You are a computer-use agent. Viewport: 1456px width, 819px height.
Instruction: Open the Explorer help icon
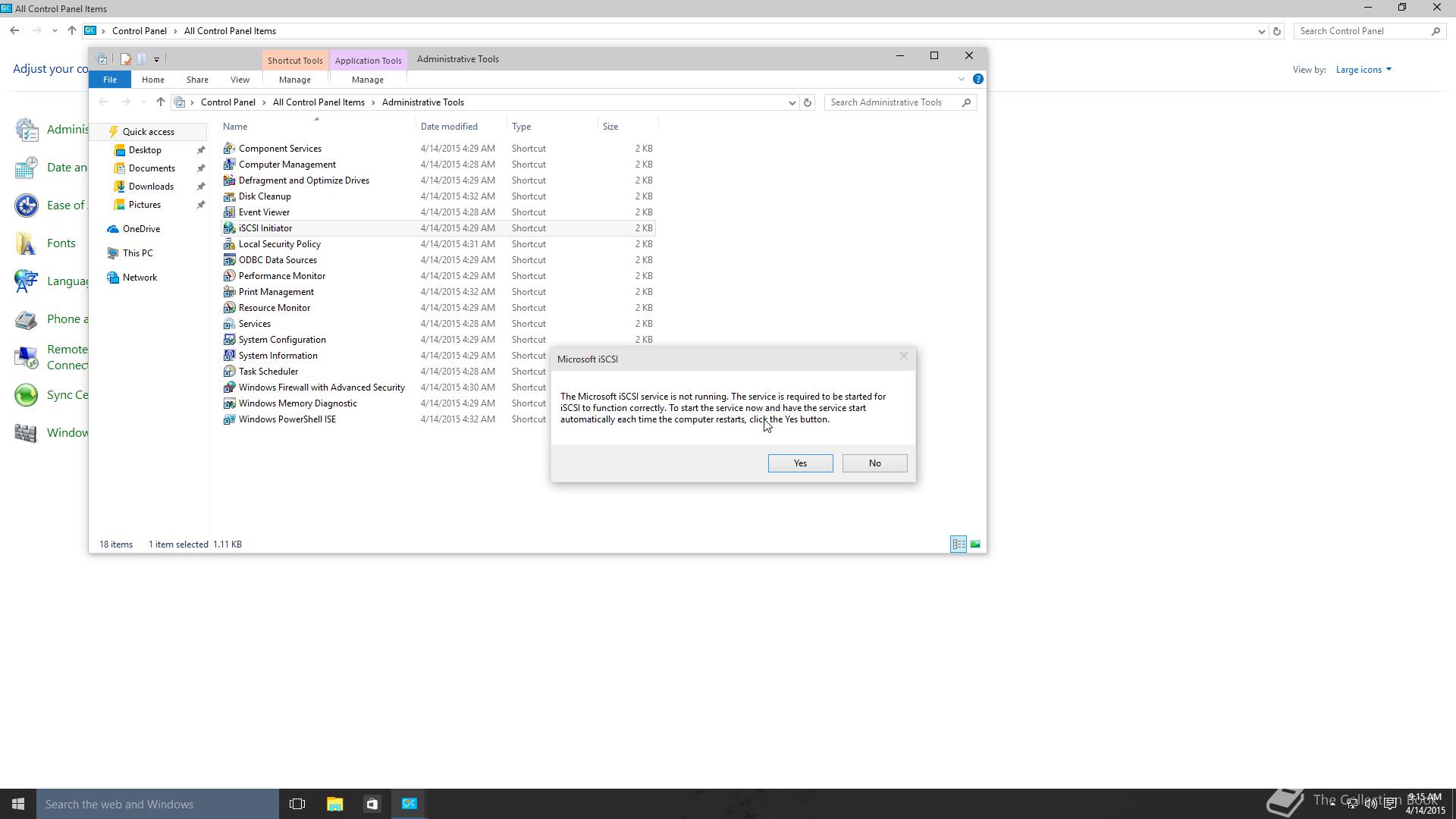[x=978, y=79]
